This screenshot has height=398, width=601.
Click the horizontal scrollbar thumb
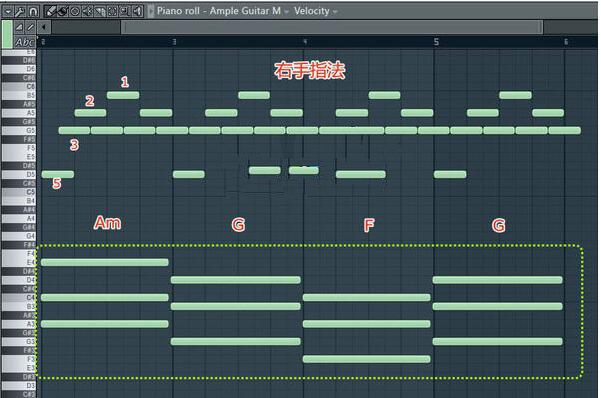[332, 27]
